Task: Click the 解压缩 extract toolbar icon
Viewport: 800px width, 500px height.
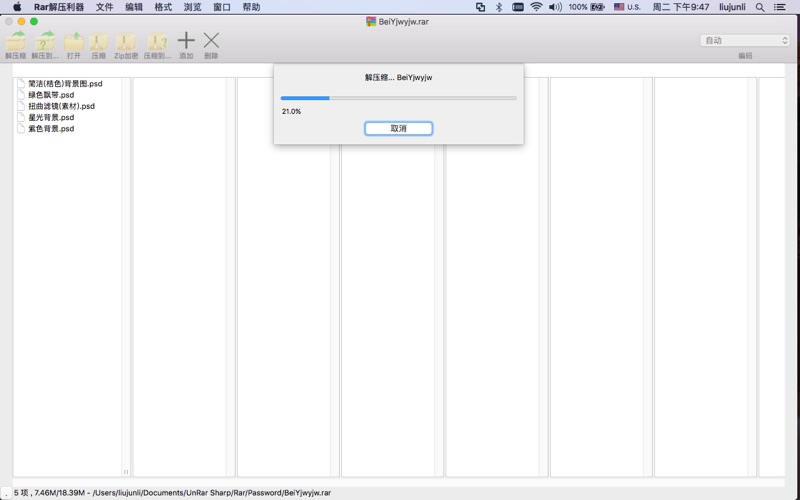Action: click(15, 42)
